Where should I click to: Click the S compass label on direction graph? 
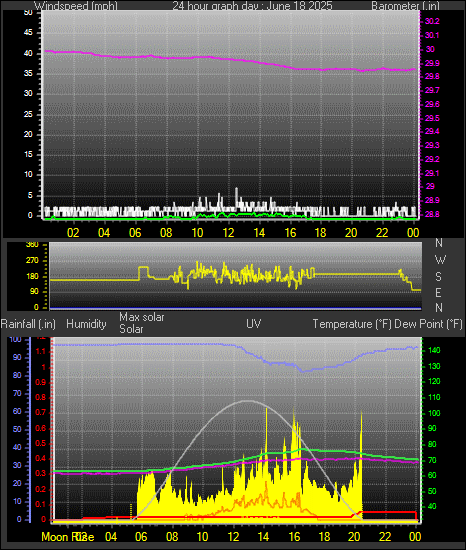click(x=438, y=277)
